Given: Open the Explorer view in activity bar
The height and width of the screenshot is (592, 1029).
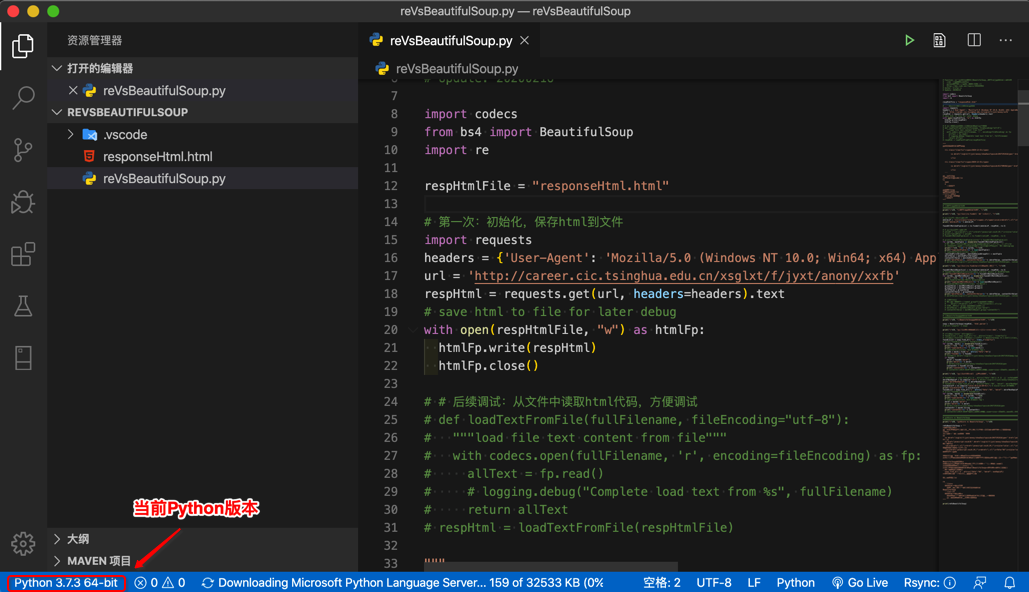Looking at the screenshot, I should [23, 46].
